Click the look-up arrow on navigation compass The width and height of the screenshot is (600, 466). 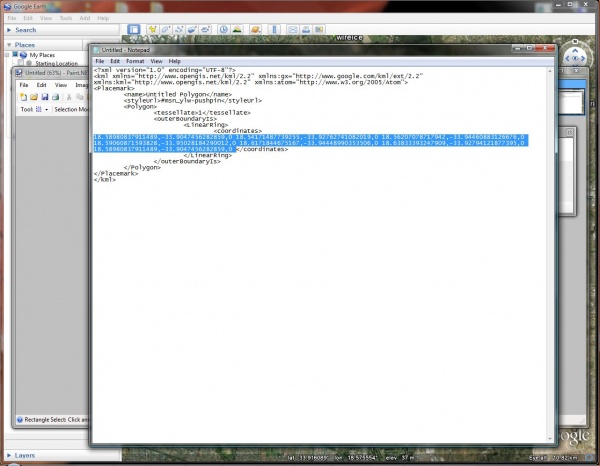tap(575, 50)
